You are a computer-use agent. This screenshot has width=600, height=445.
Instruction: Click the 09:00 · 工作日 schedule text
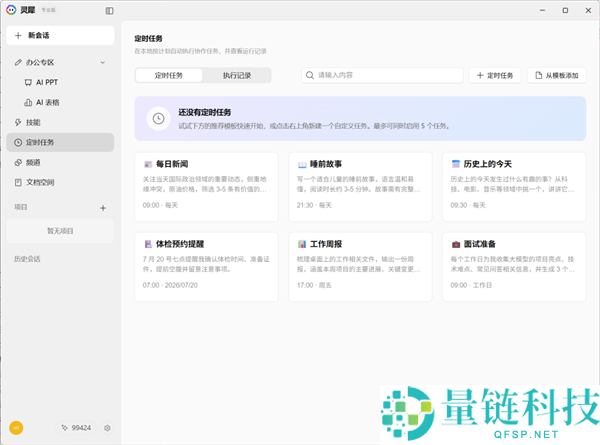pos(471,285)
